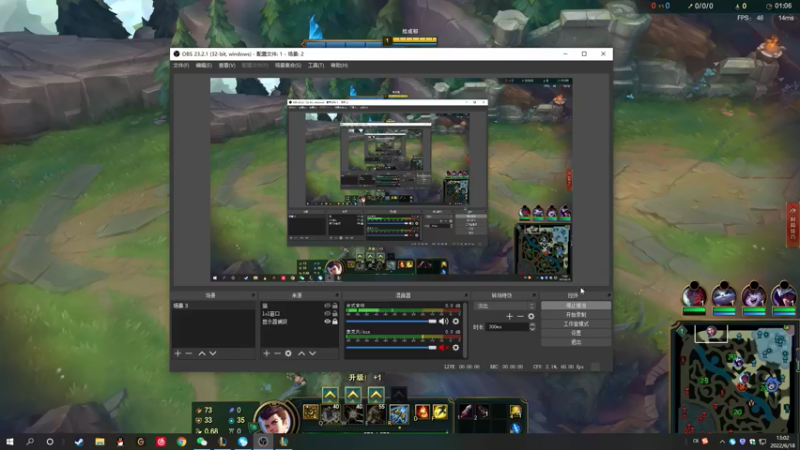Pop out the Scene Transitions dock icon
The image size is (800, 450).
[534, 295]
